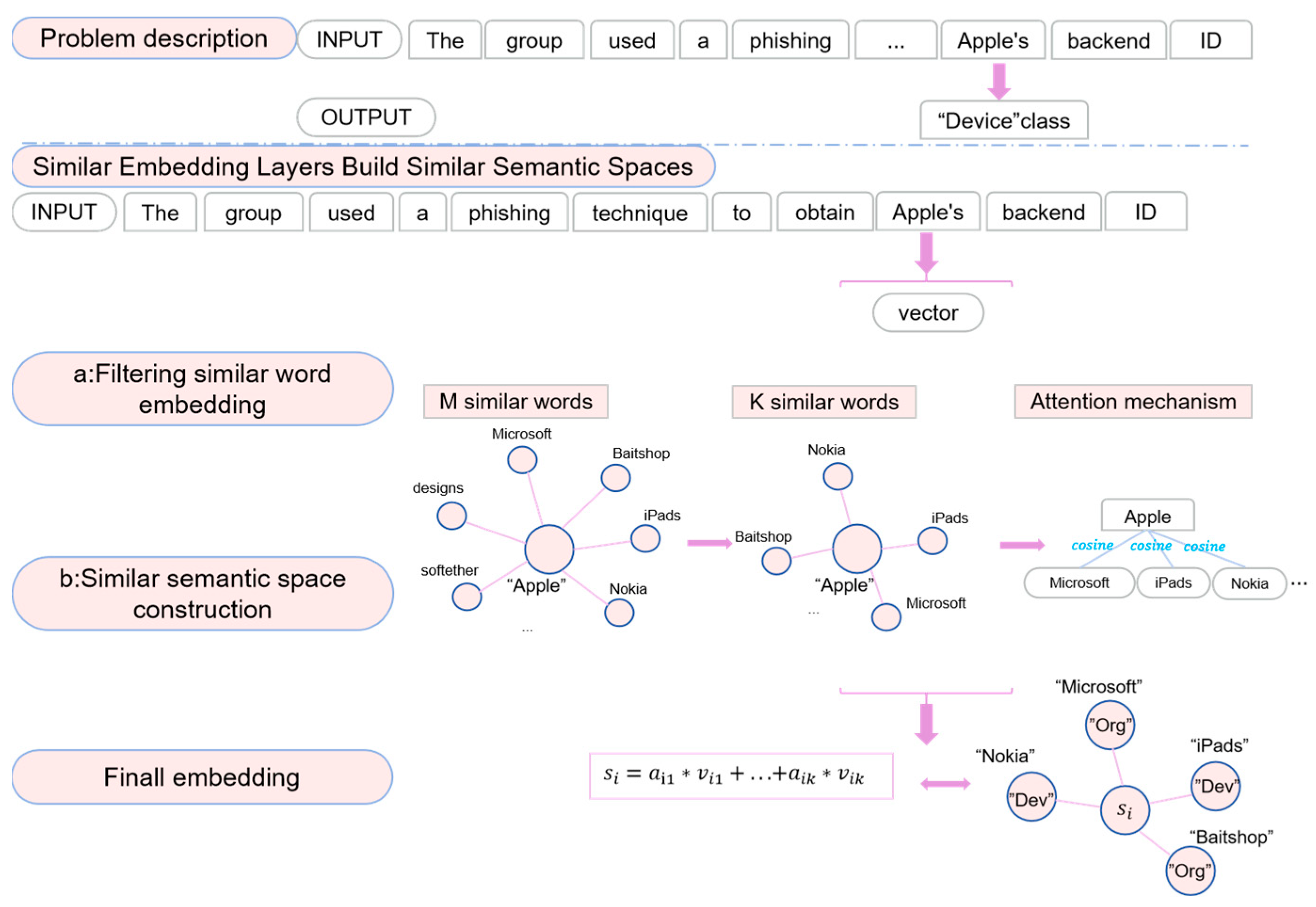Click the large central "Apple" node in the M graph
The width and height of the screenshot is (1316, 907).
[x=549, y=549]
